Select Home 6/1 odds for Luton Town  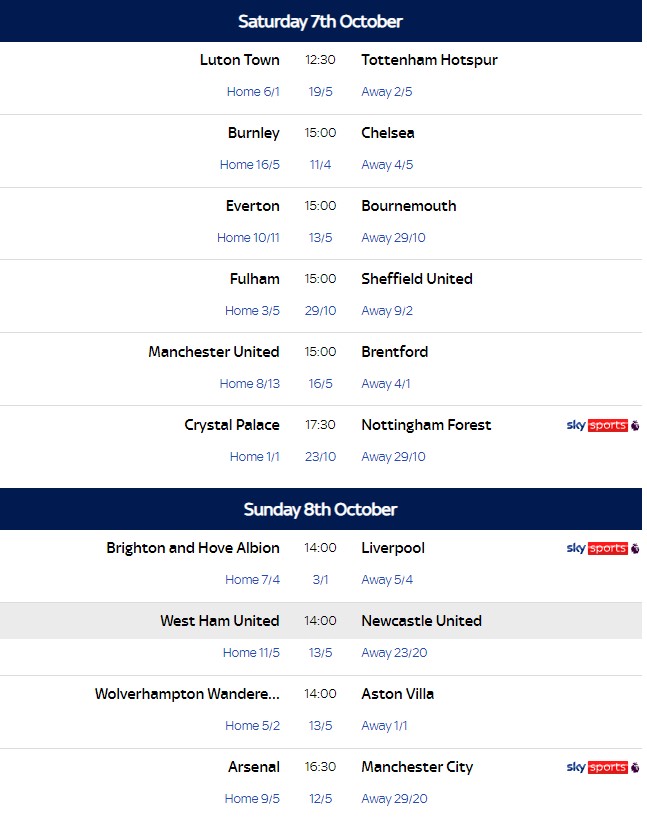pos(253,92)
